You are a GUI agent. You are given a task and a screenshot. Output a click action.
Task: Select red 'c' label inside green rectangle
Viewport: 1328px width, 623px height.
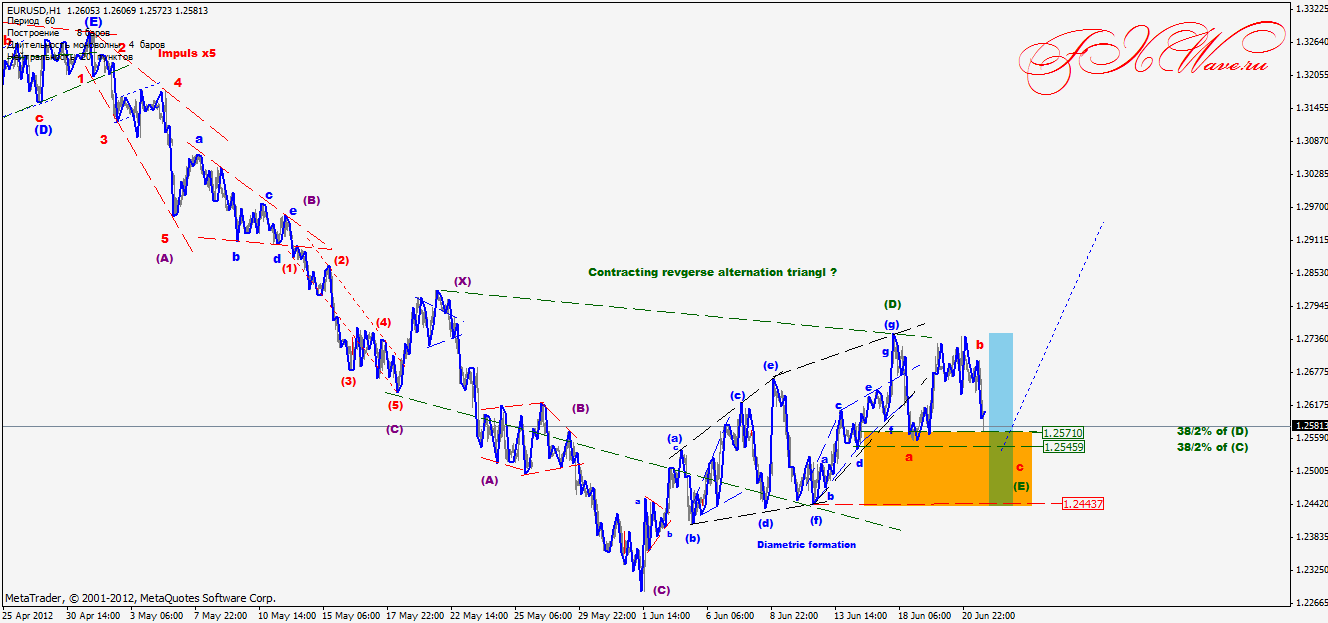coord(1019,467)
